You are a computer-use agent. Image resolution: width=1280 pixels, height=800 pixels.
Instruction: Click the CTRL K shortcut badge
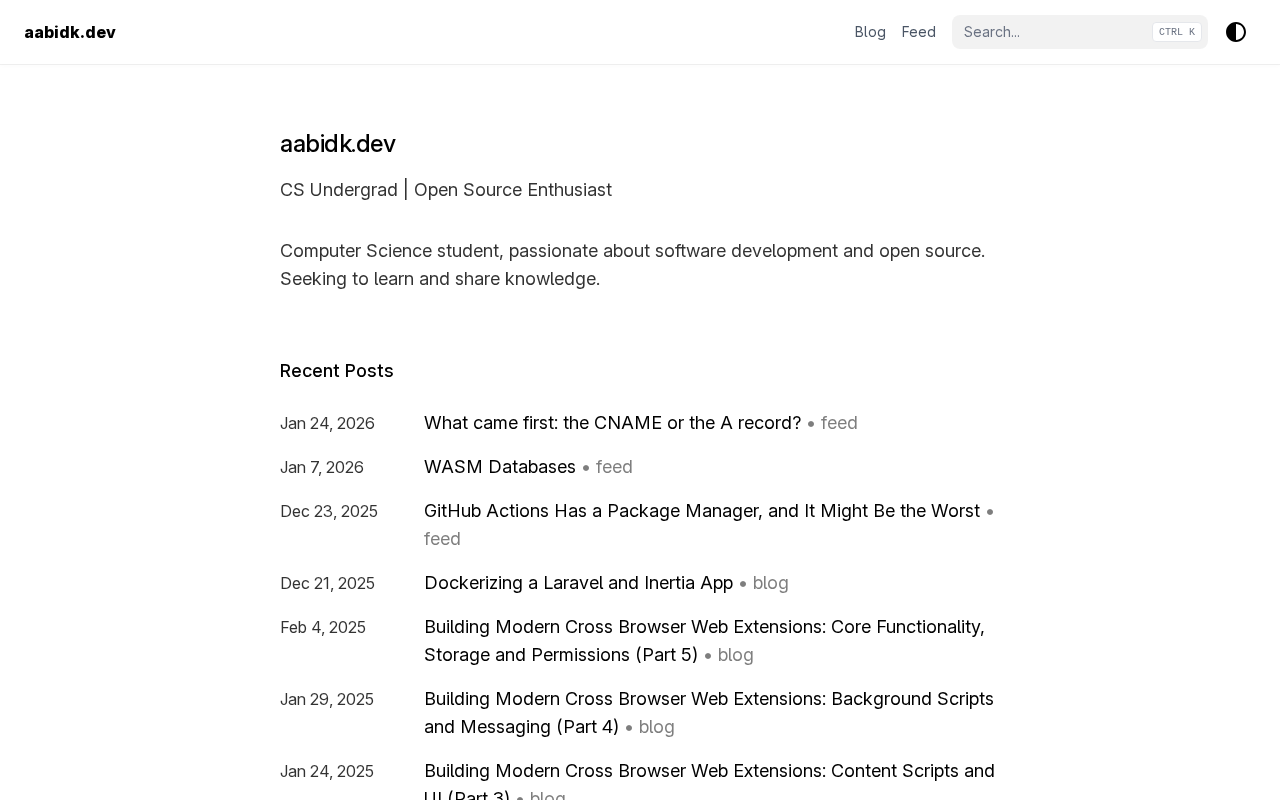1177,32
